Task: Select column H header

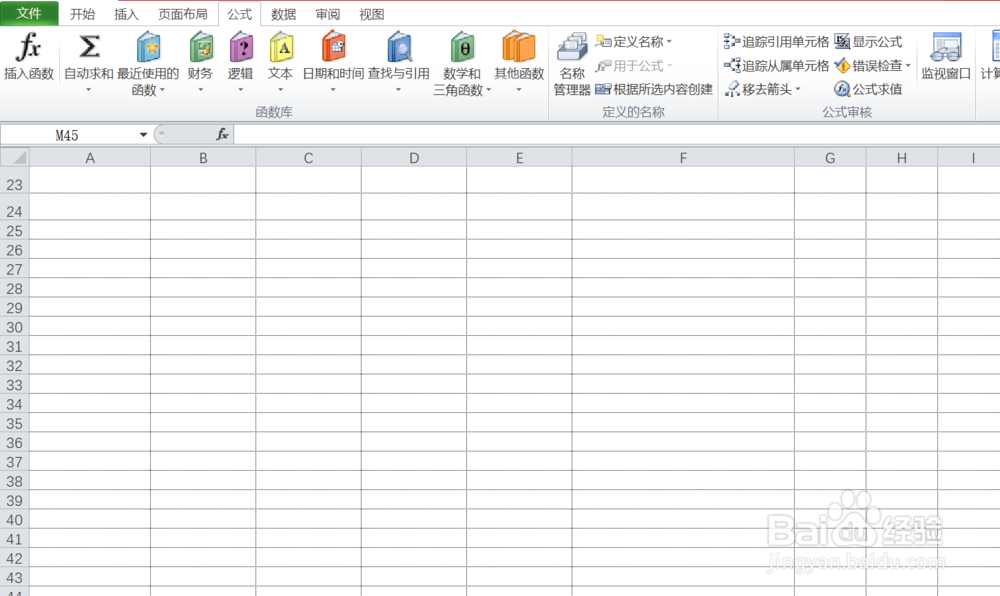Action: [x=902, y=158]
